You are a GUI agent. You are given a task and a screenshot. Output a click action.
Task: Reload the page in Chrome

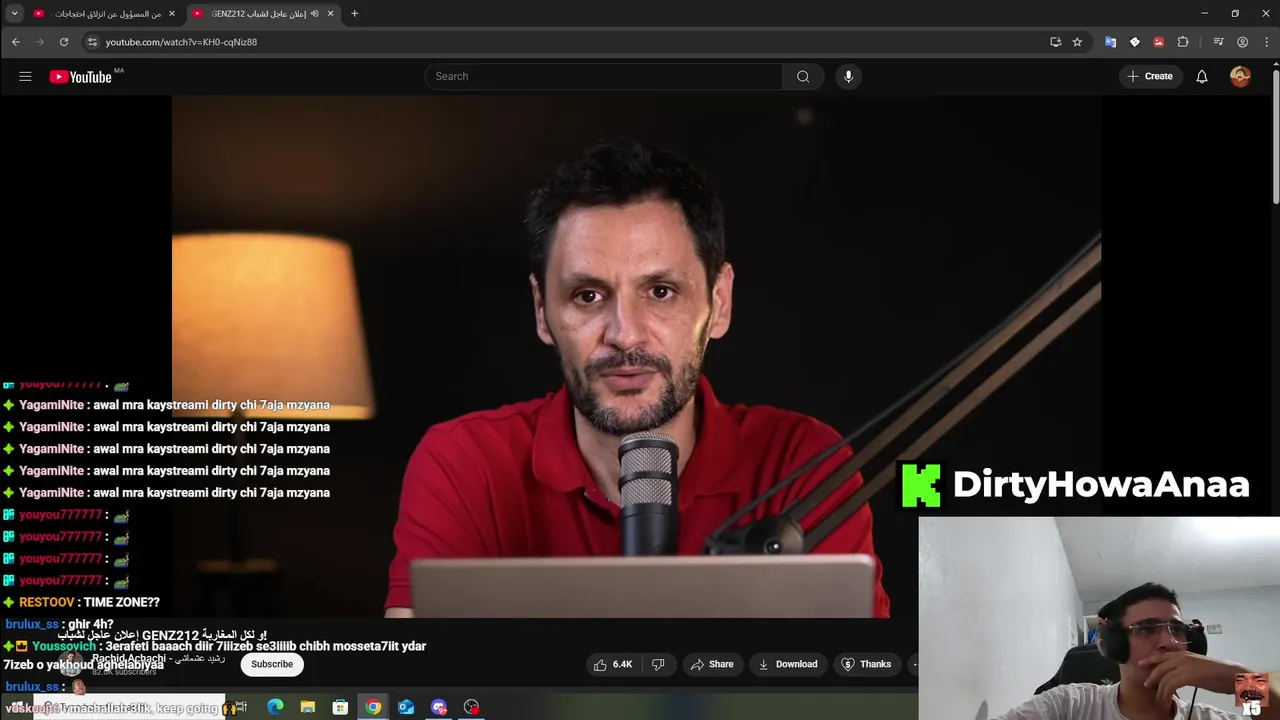(64, 42)
